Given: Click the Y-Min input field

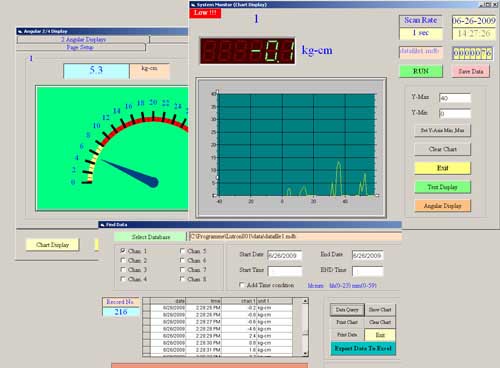Looking at the screenshot, I should [x=455, y=114].
